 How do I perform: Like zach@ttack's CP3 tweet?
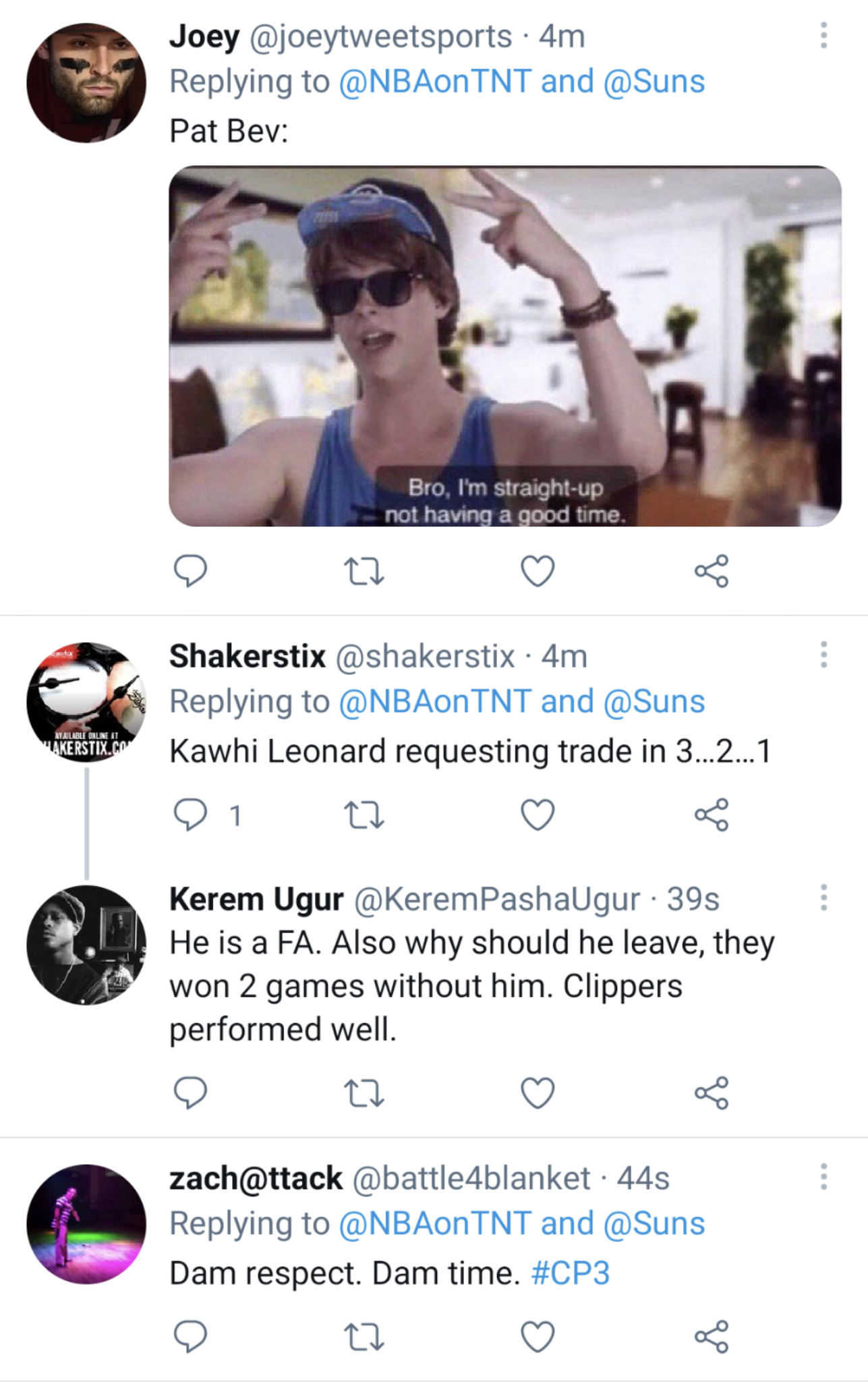(538, 1337)
